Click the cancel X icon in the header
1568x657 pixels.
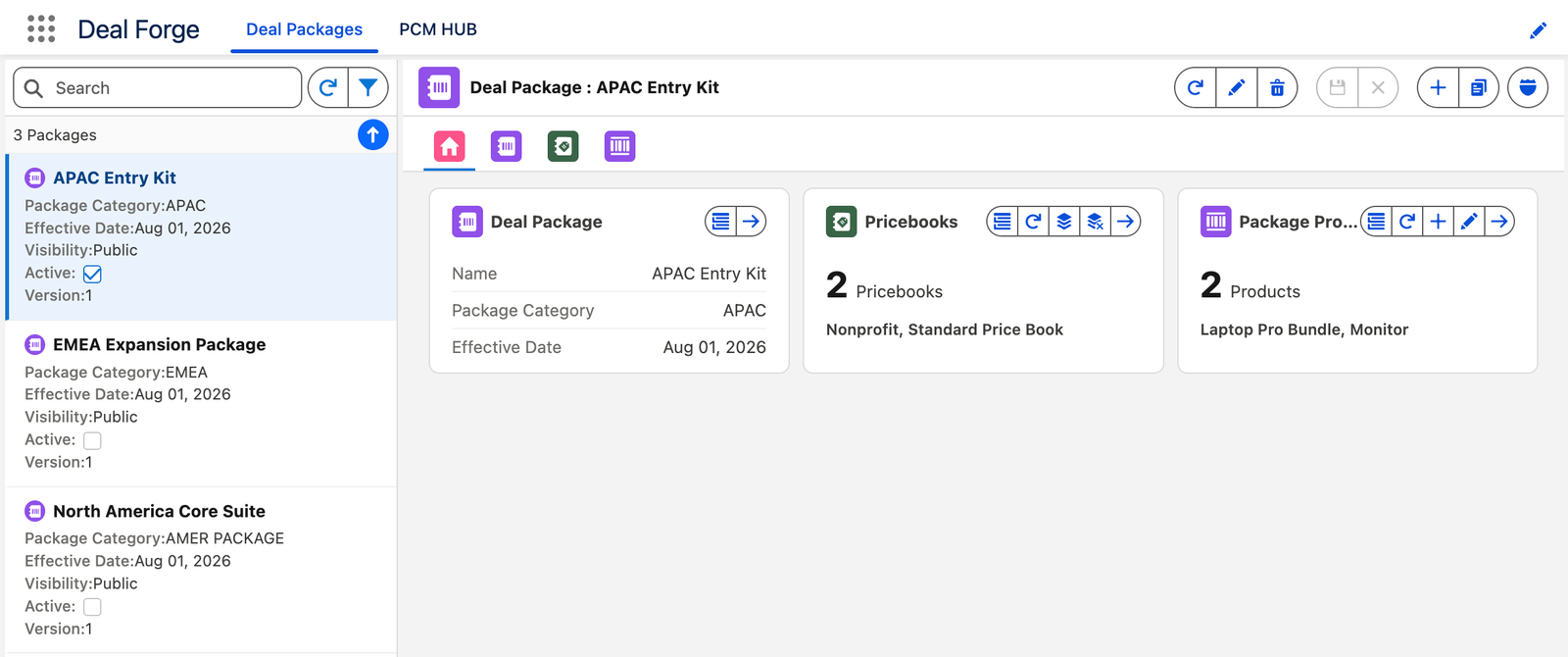[x=1378, y=87]
